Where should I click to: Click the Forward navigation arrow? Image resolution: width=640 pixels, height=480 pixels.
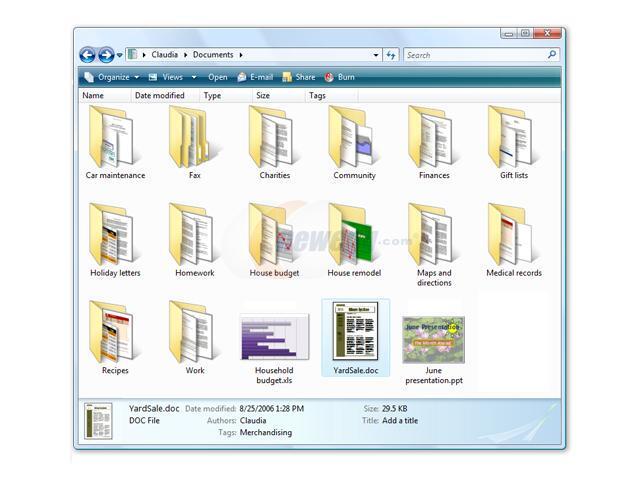click(106, 55)
